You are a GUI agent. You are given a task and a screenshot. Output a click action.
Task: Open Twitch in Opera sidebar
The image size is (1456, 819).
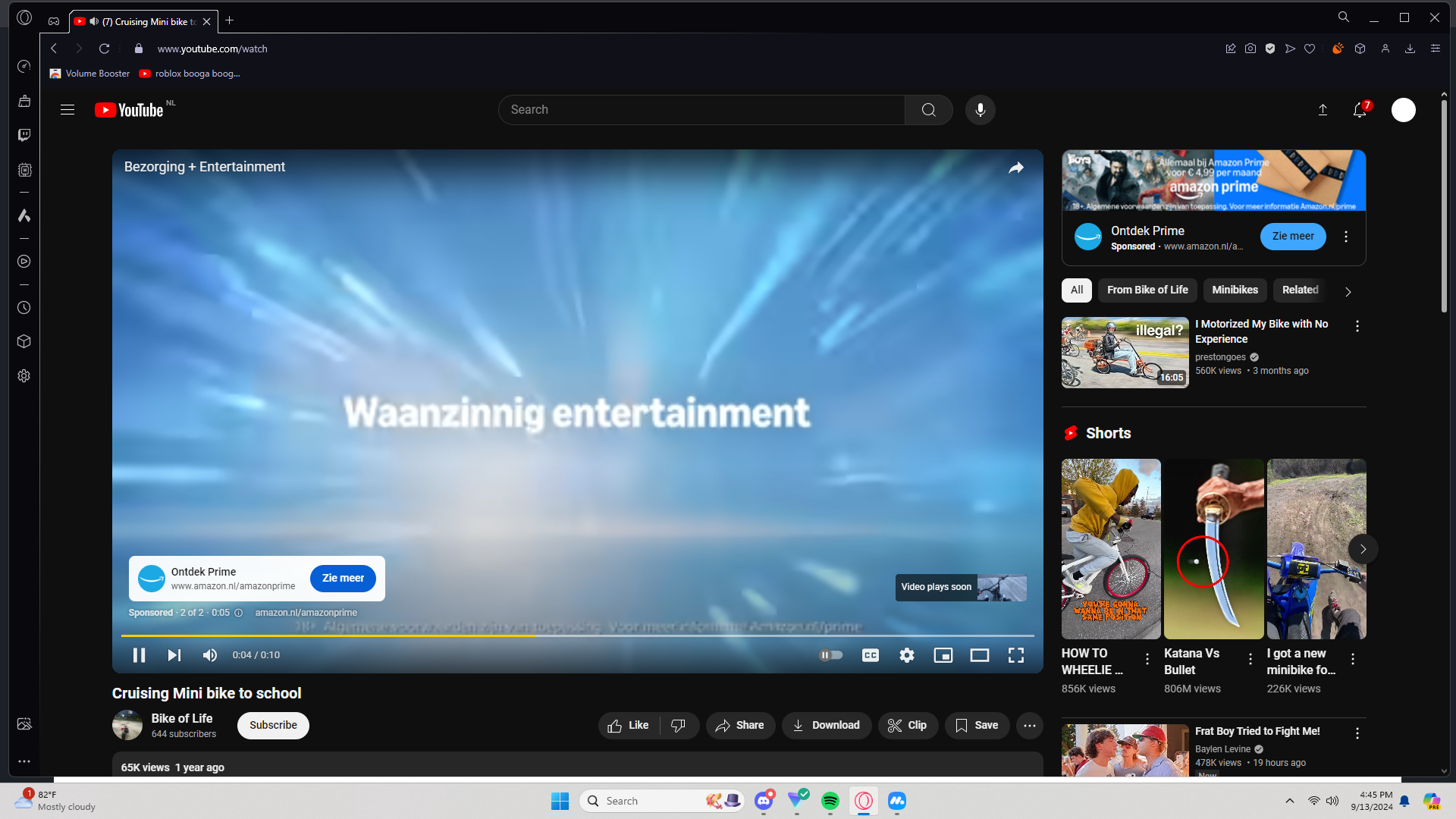tap(24, 135)
